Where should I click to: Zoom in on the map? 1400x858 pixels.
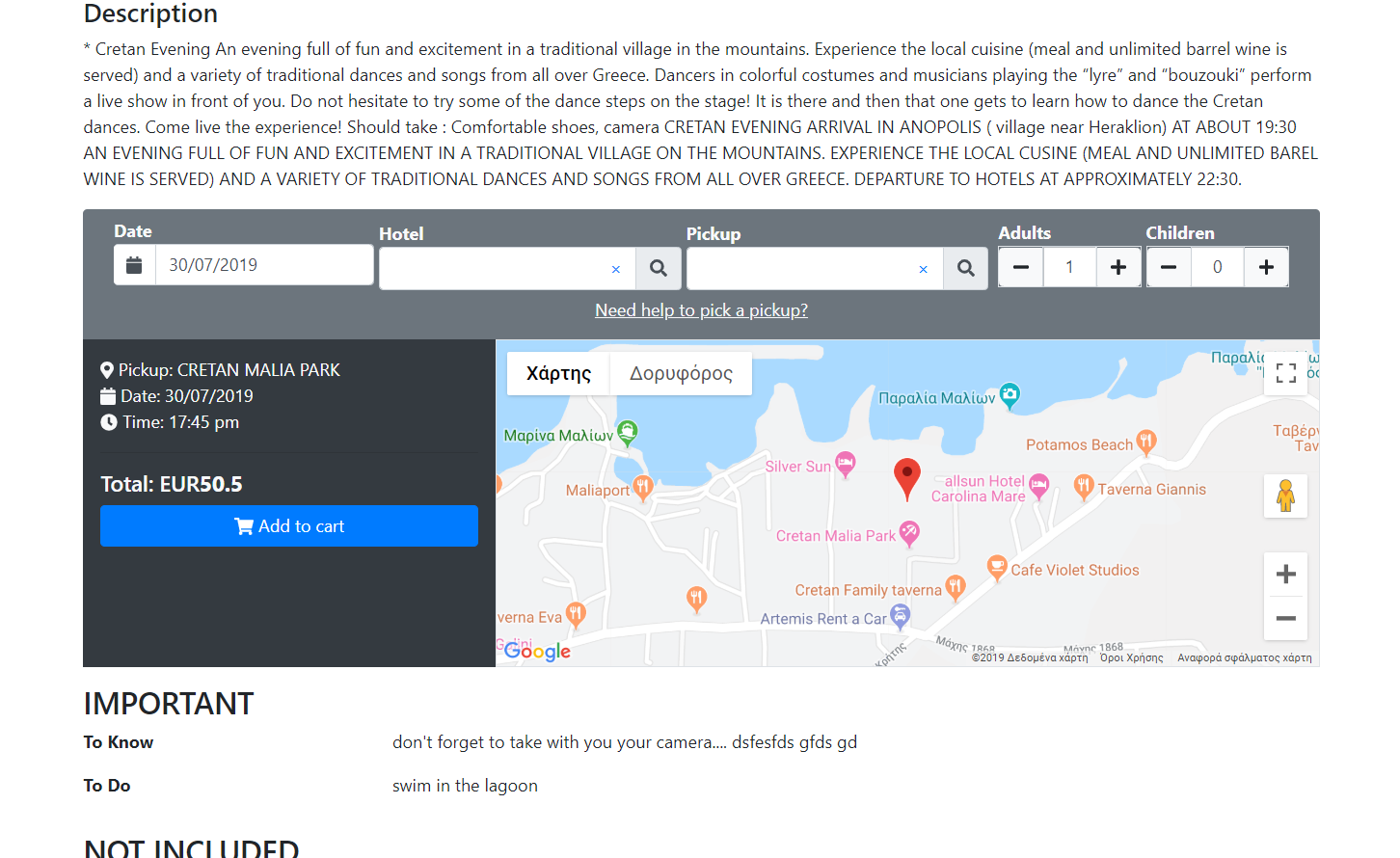[1285, 575]
